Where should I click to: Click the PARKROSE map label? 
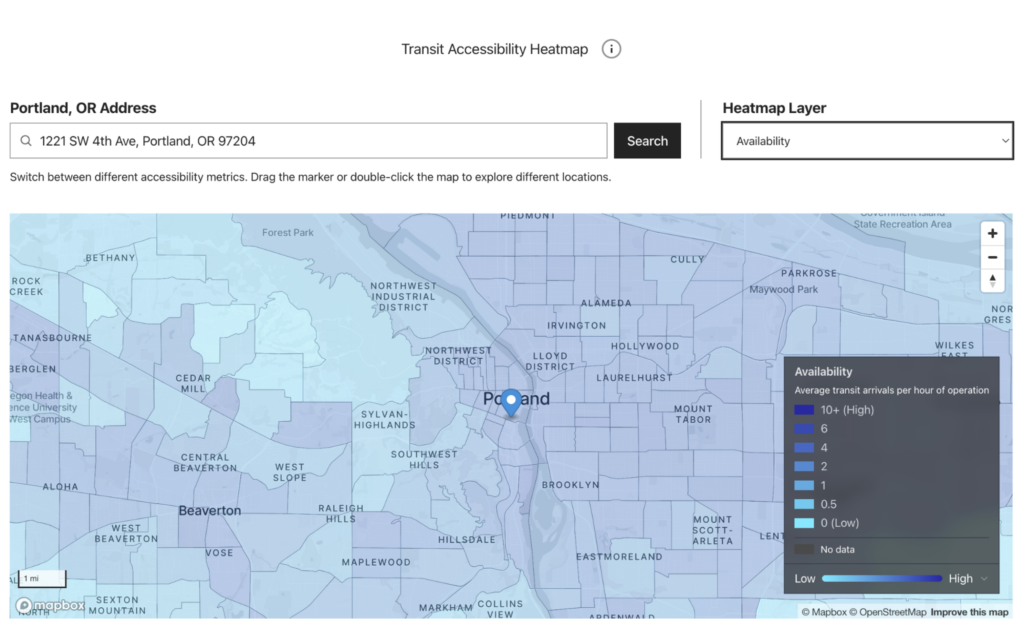[x=808, y=273]
